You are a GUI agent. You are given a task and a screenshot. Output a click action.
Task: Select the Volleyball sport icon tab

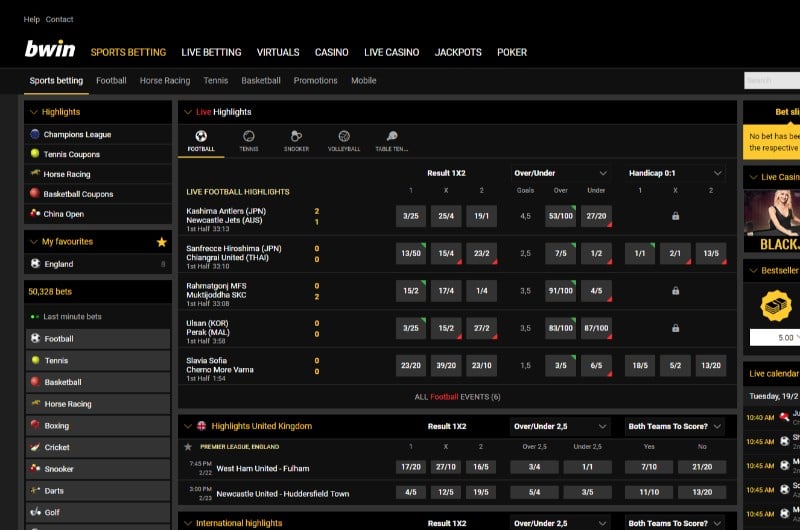(x=344, y=140)
